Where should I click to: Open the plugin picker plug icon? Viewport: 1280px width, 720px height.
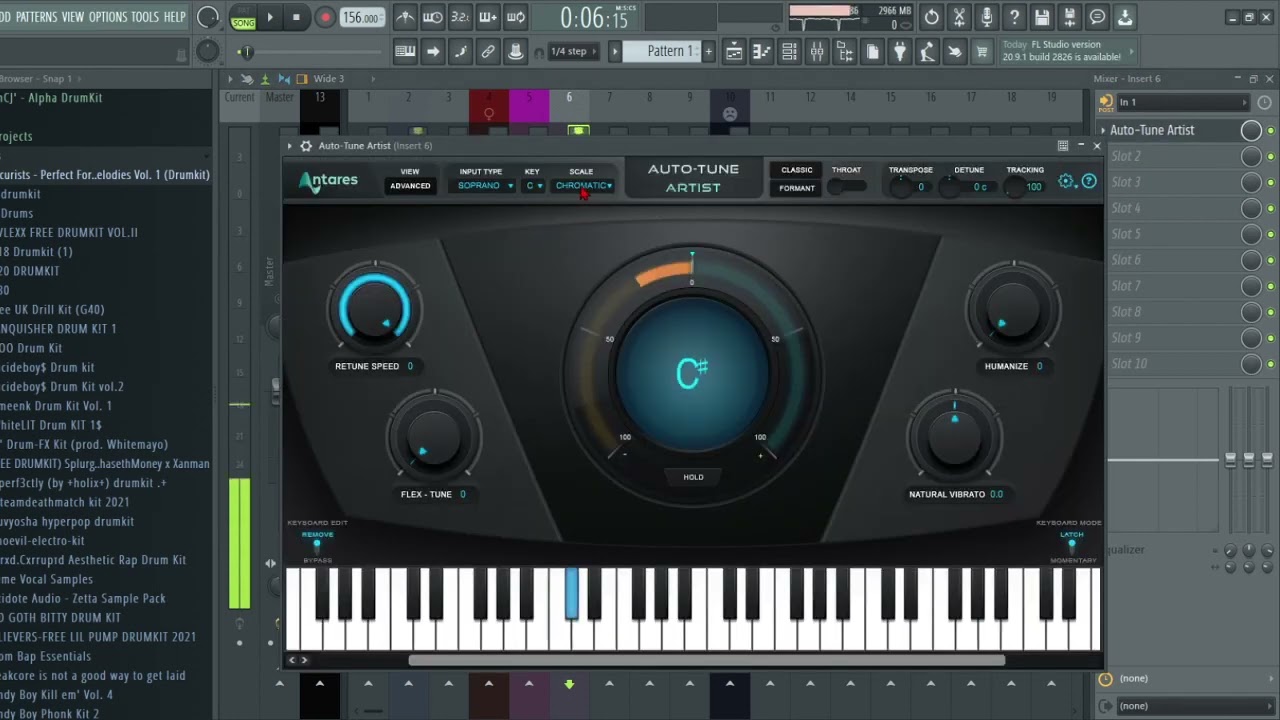point(900,51)
